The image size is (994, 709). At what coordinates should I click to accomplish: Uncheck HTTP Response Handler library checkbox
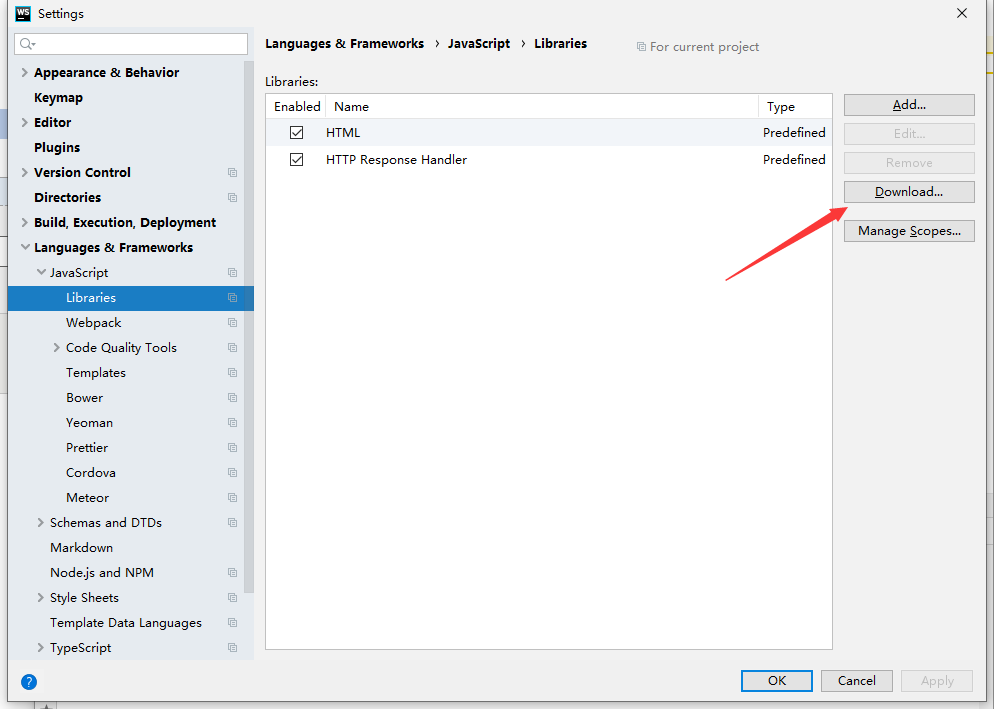297,160
